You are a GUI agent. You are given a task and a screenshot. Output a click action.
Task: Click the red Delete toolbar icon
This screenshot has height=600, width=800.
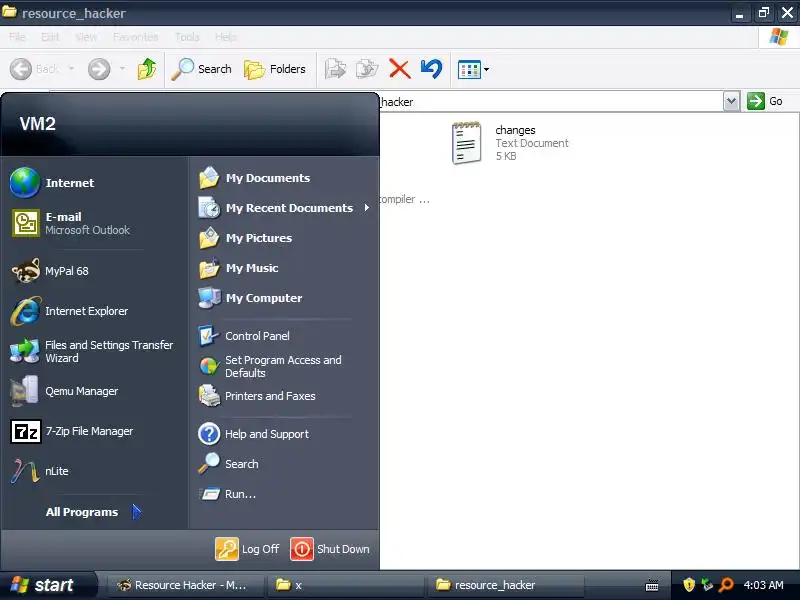(x=399, y=69)
